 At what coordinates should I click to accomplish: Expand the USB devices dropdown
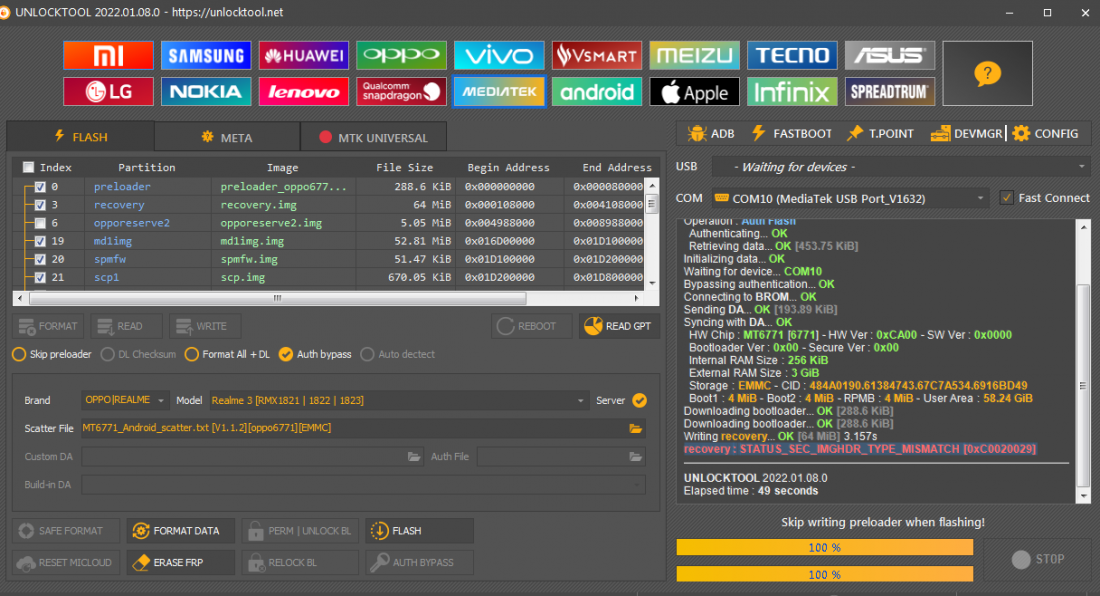coord(901,167)
